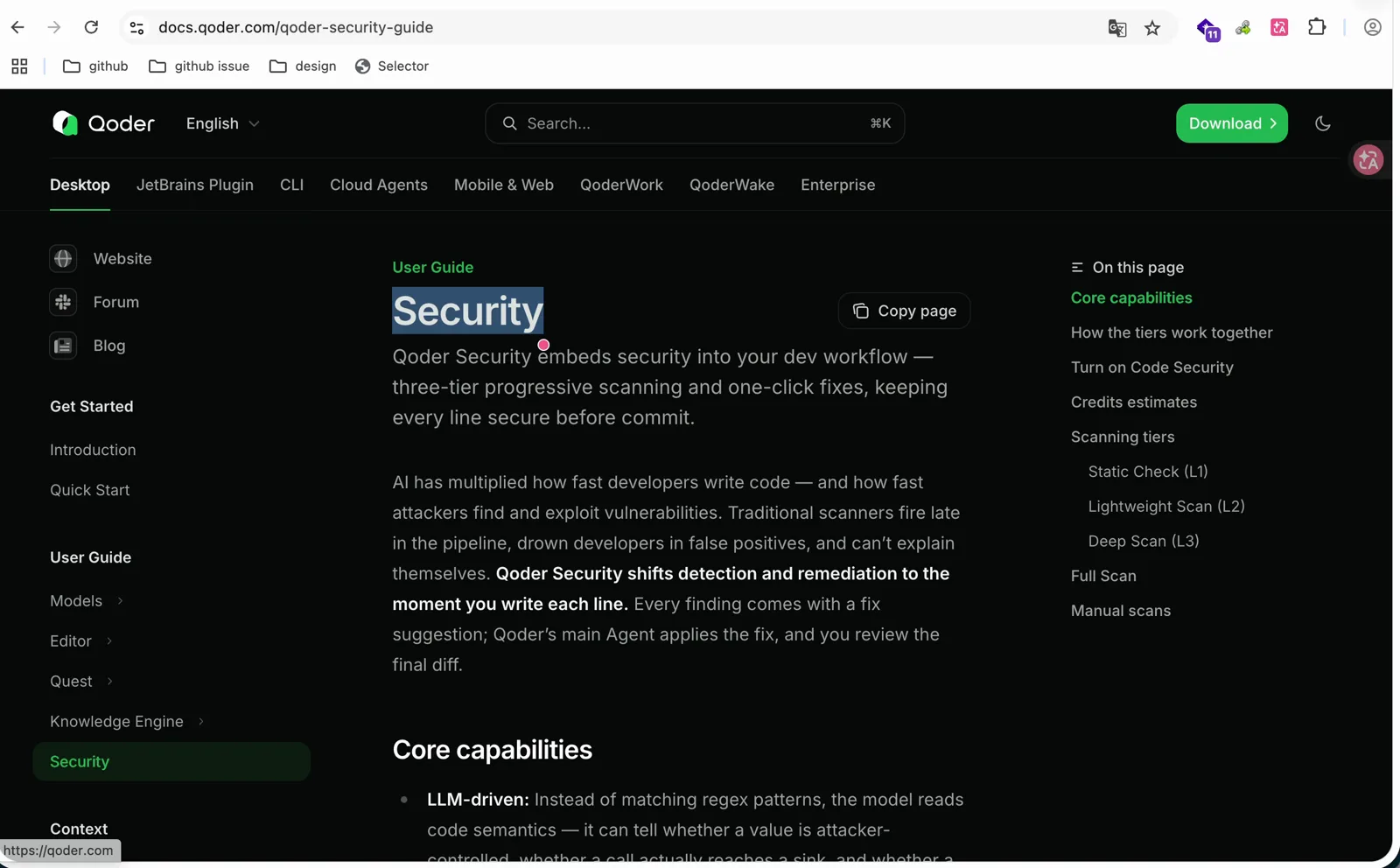Switch to the JetBrains Plugin tab
Viewport: 1400px width, 868px height.
tap(195, 185)
